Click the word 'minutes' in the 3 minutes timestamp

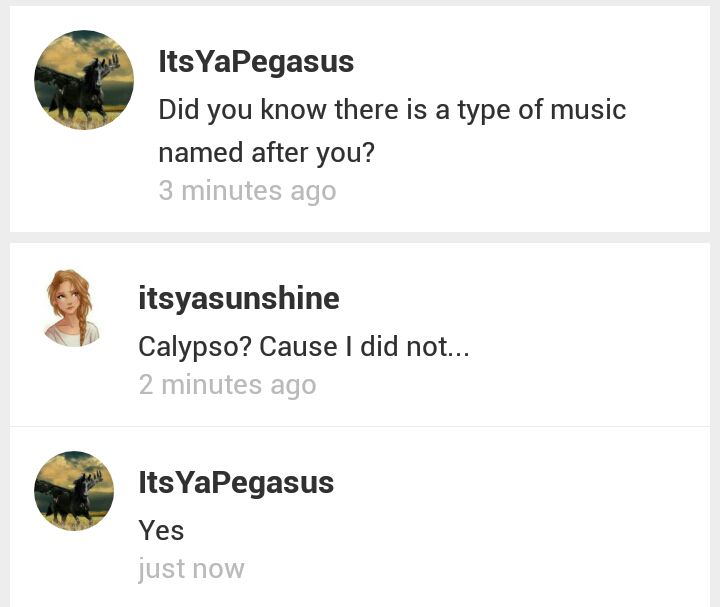pos(231,191)
